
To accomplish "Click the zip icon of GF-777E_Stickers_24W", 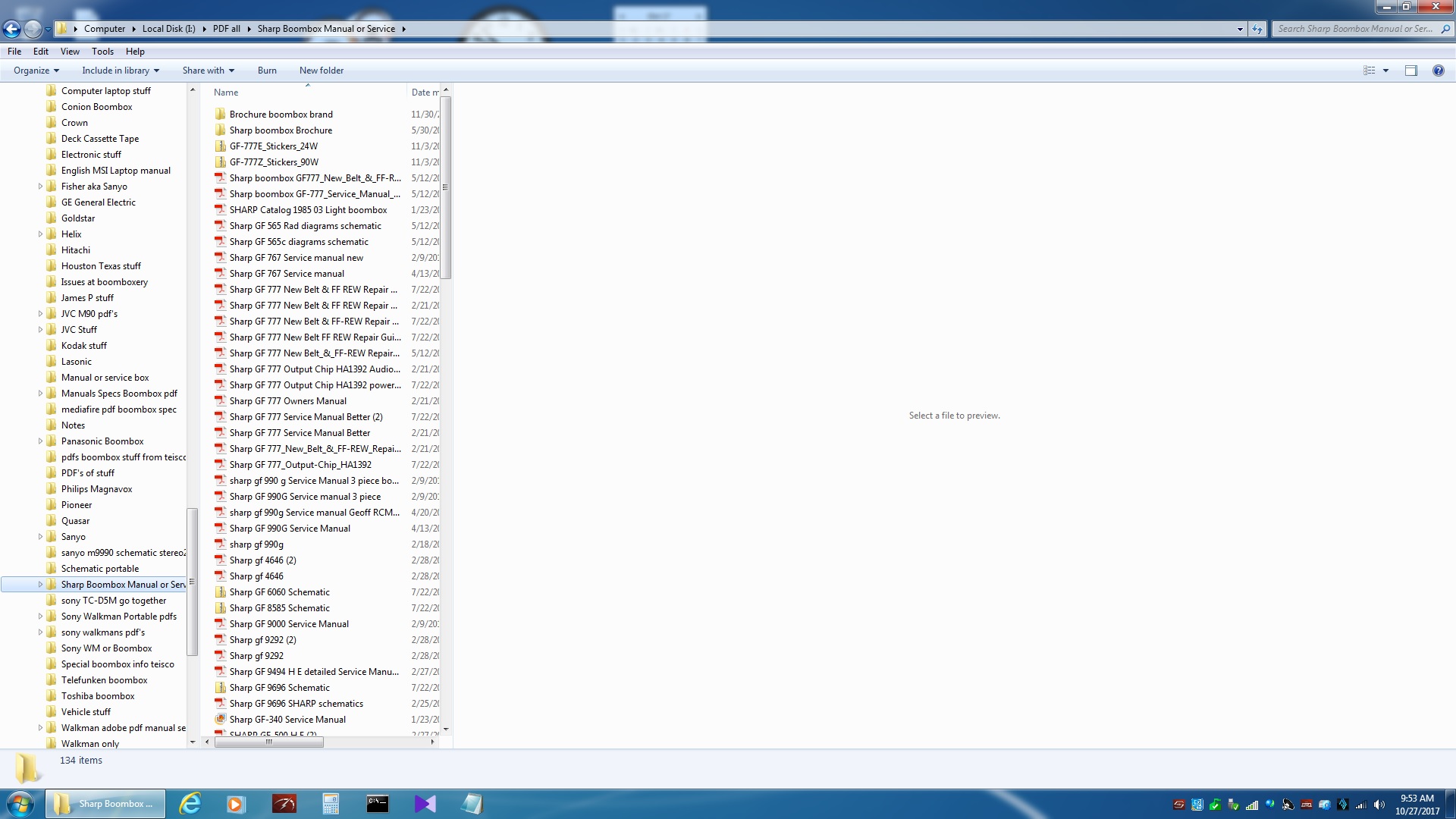I will [221, 146].
